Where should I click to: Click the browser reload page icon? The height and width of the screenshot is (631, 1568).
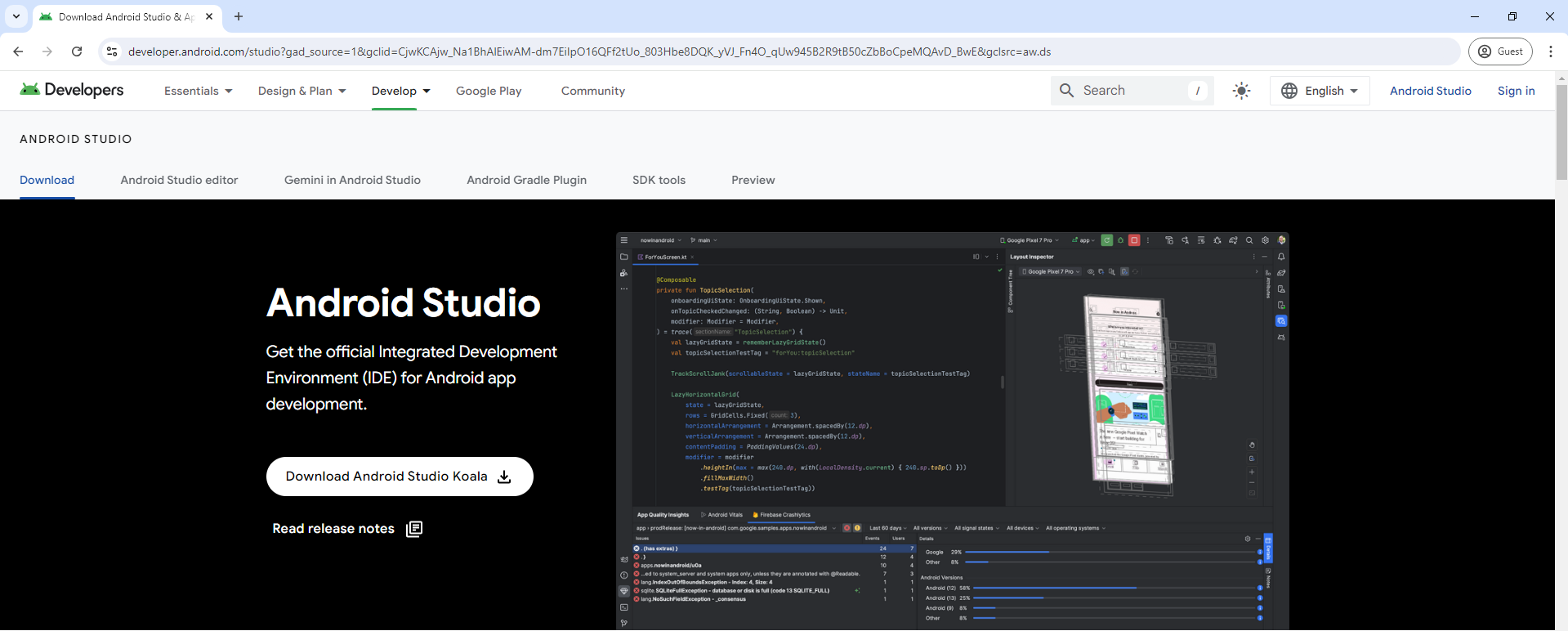tap(77, 51)
